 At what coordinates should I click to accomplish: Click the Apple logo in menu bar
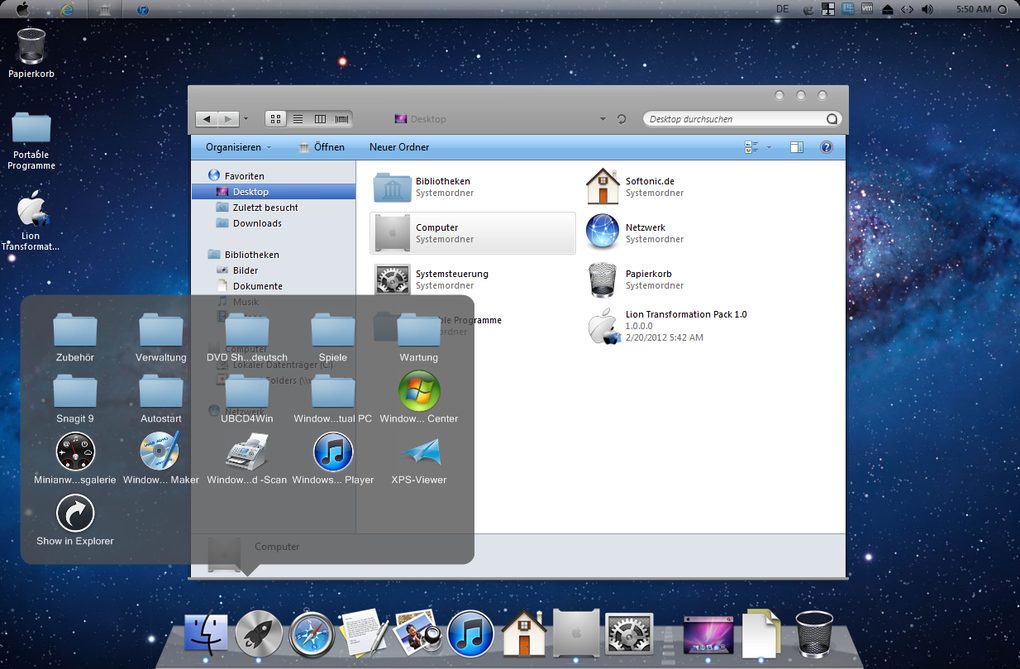point(22,8)
